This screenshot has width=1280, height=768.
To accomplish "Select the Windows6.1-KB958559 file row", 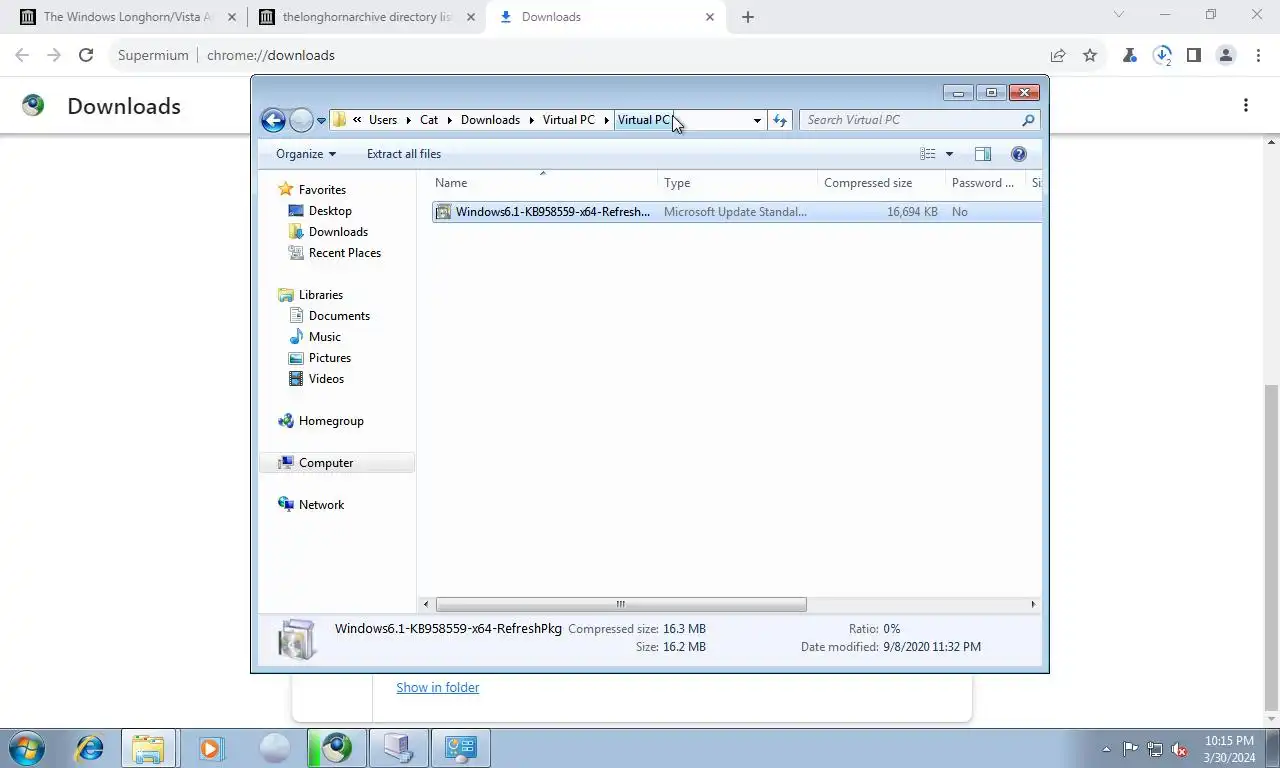I will (736, 212).
